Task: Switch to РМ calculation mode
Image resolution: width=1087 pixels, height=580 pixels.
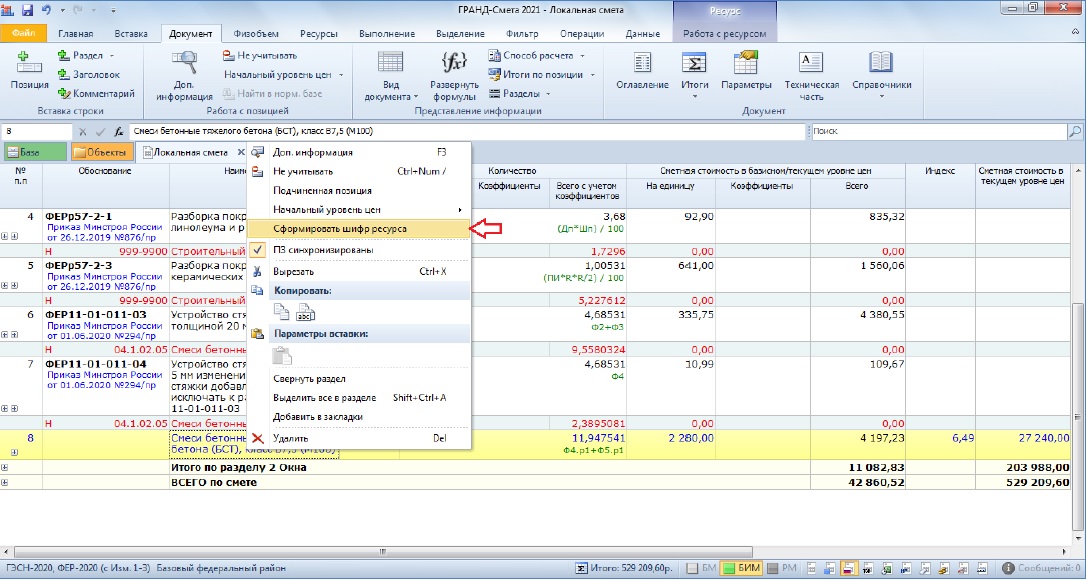Action: click(x=782, y=569)
